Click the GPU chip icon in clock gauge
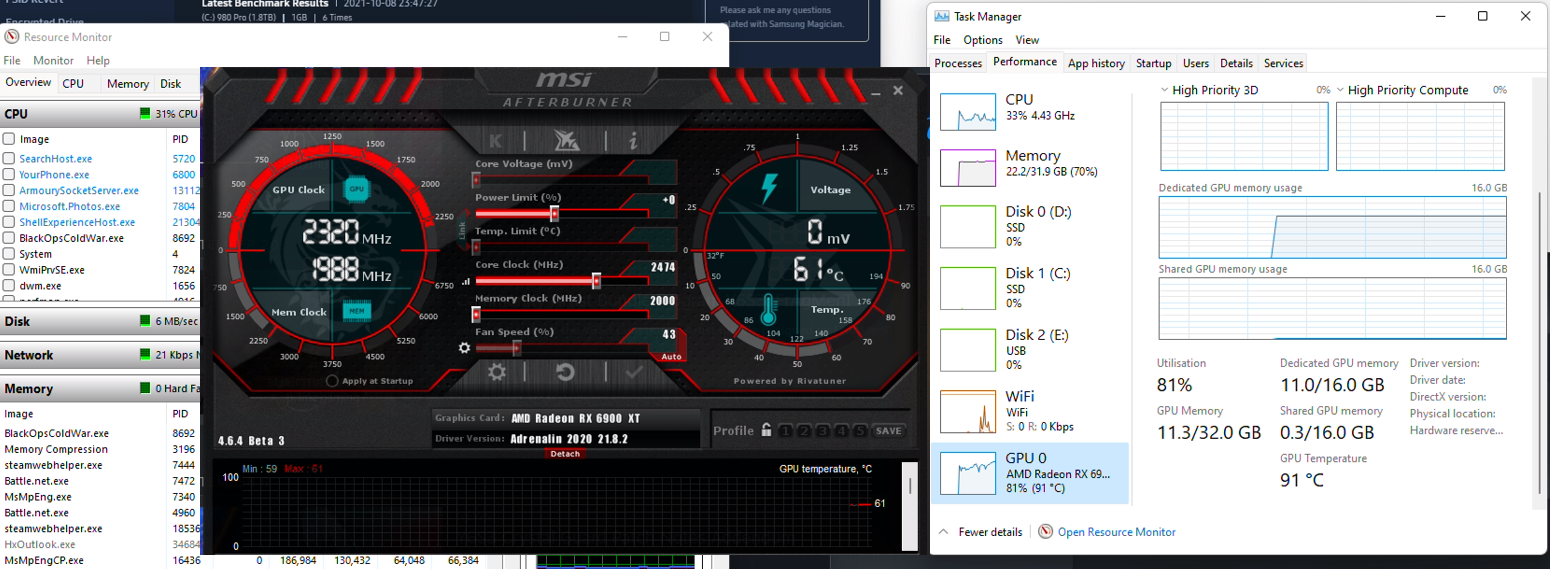Screen dimensions: 1550x569 point(355,188)
